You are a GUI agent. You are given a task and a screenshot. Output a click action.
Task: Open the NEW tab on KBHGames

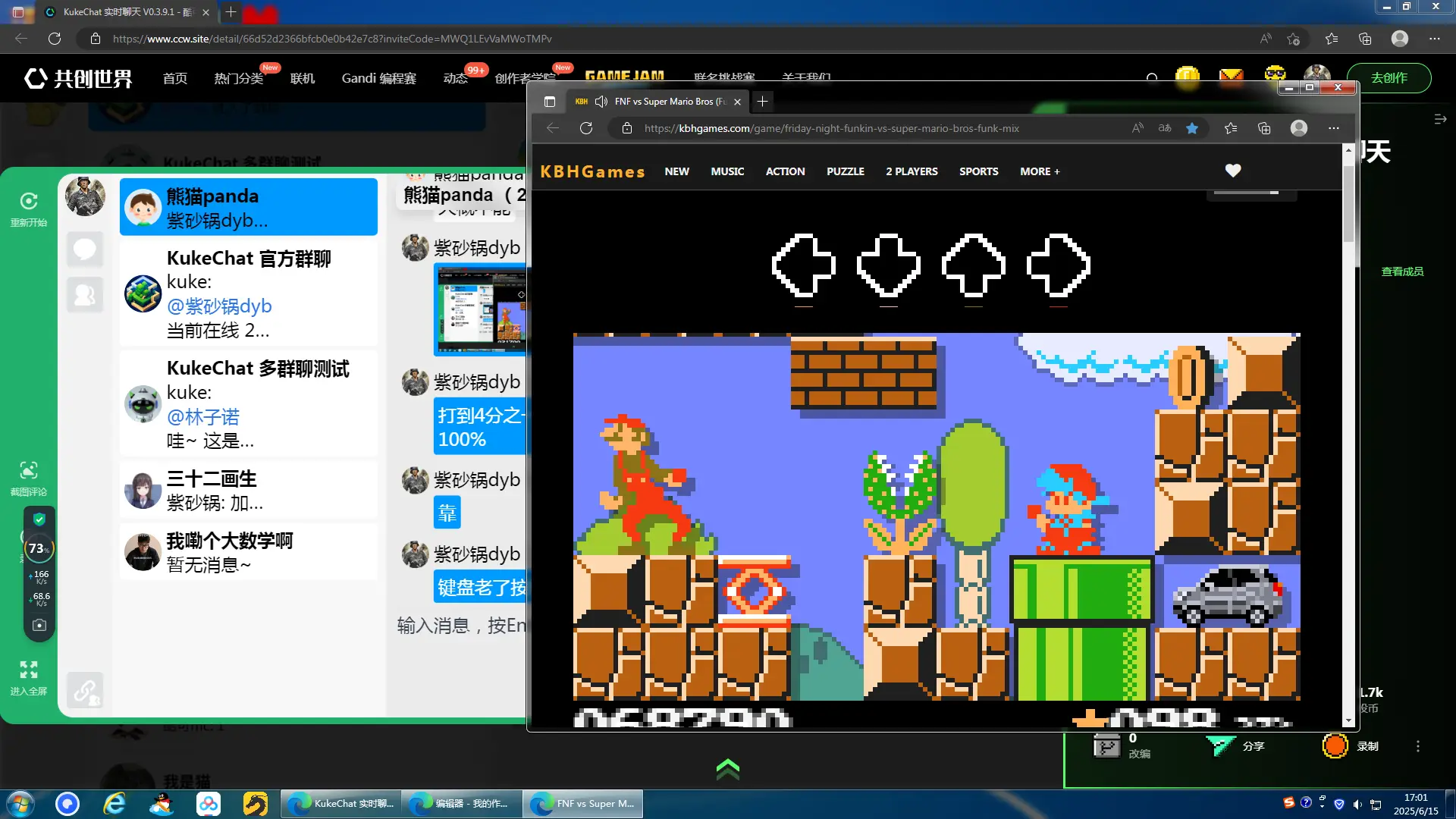point(676,171)
